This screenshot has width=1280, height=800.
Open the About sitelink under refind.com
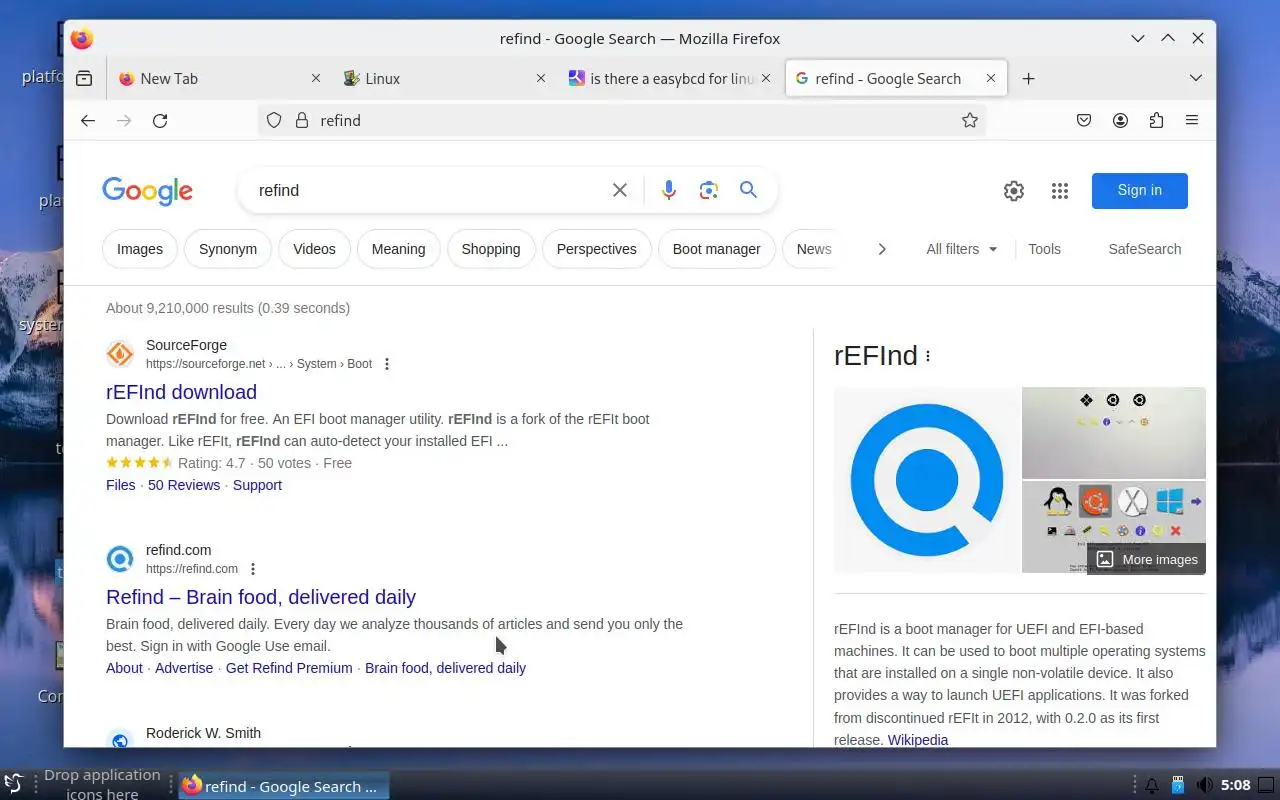[x=124, y=668]
